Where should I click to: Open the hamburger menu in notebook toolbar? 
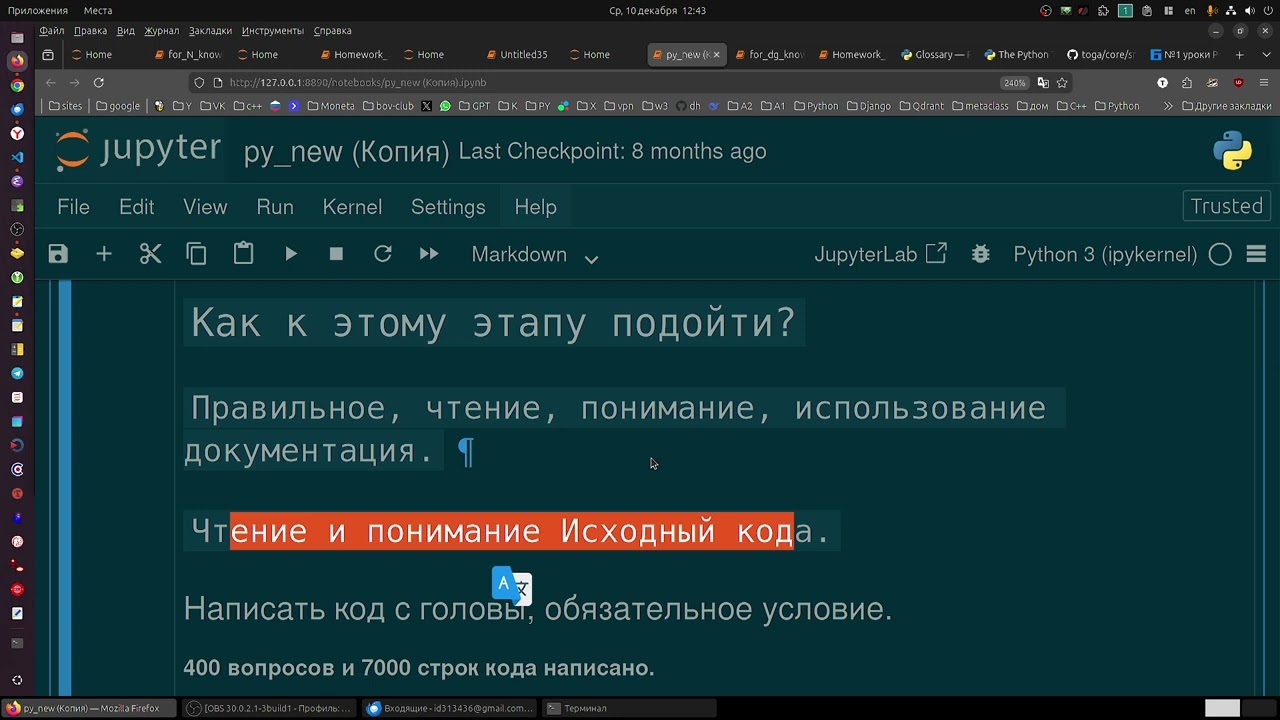tap(1257, 254)
